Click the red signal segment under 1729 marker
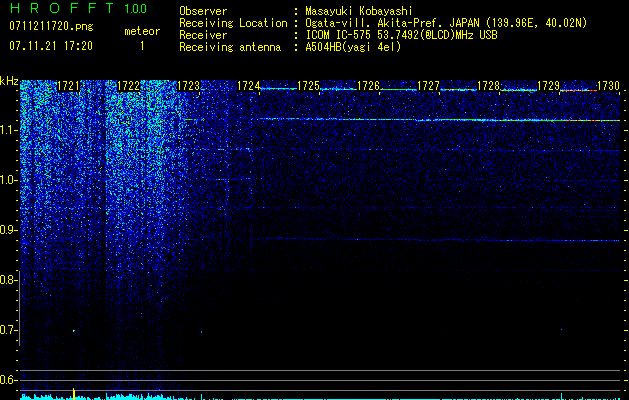 578,91
